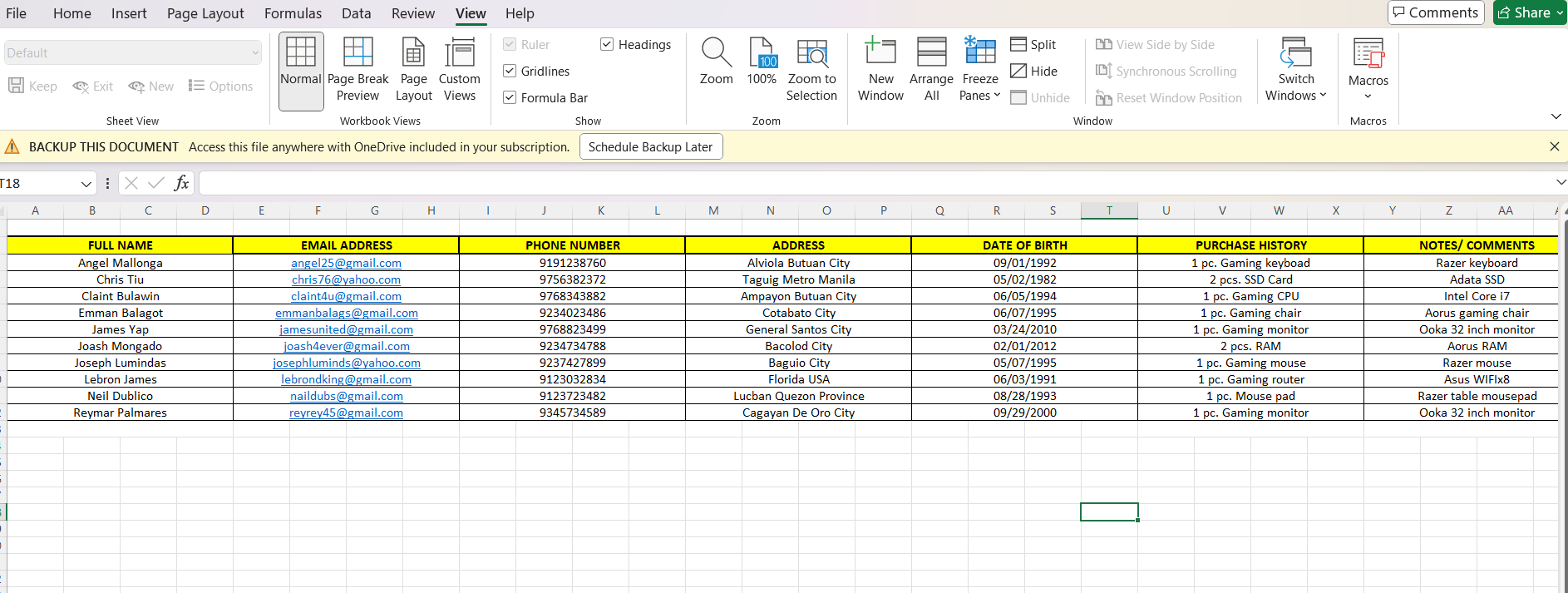
Task: Open Custom Views dialog
Action: (x=460, y=72)
